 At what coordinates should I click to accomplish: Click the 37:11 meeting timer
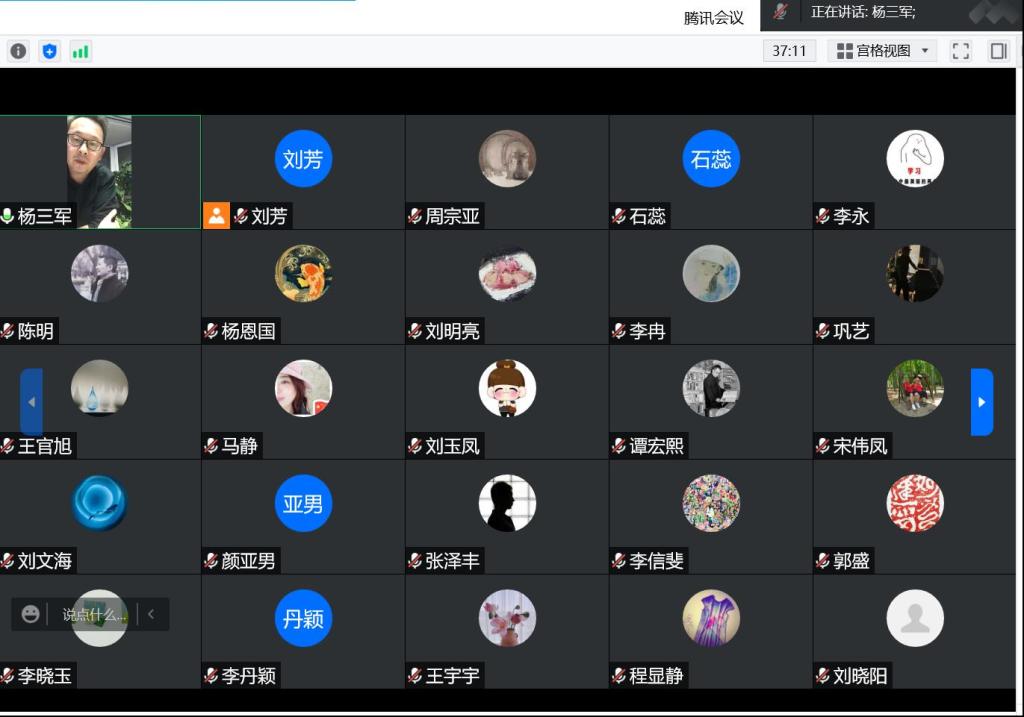tap(789, 51)
